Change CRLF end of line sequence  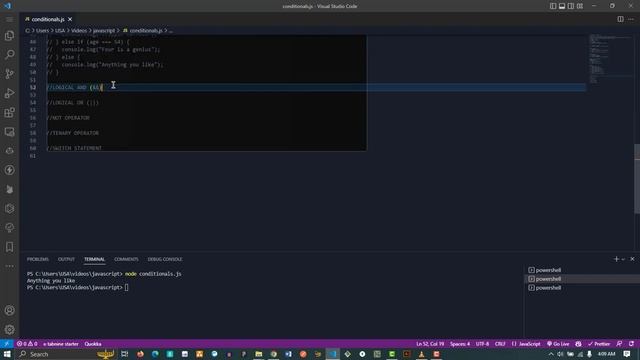pos(500,344)
